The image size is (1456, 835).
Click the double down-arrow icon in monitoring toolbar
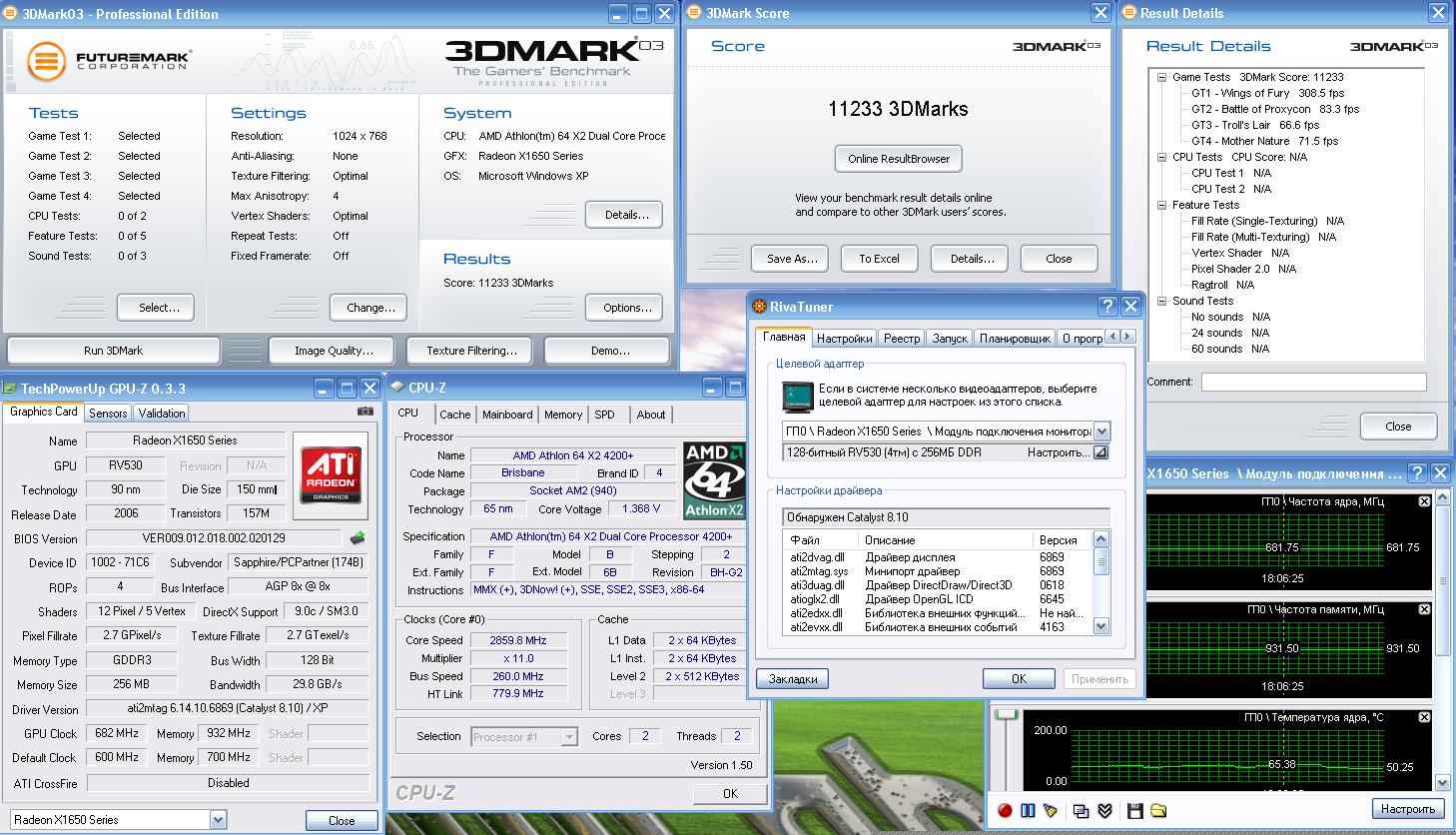(1104, 810)
